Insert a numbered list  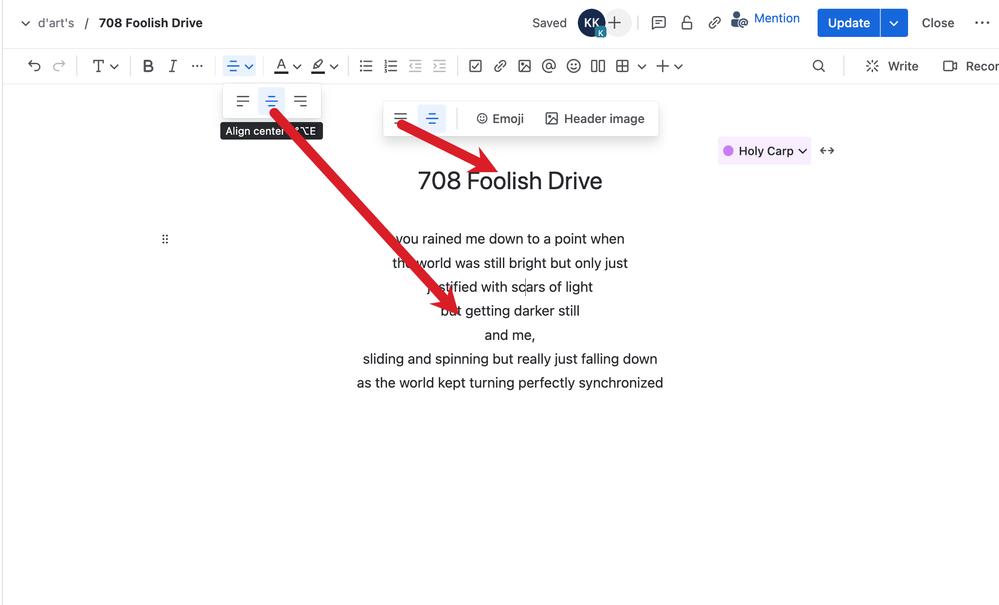point(391,66)
